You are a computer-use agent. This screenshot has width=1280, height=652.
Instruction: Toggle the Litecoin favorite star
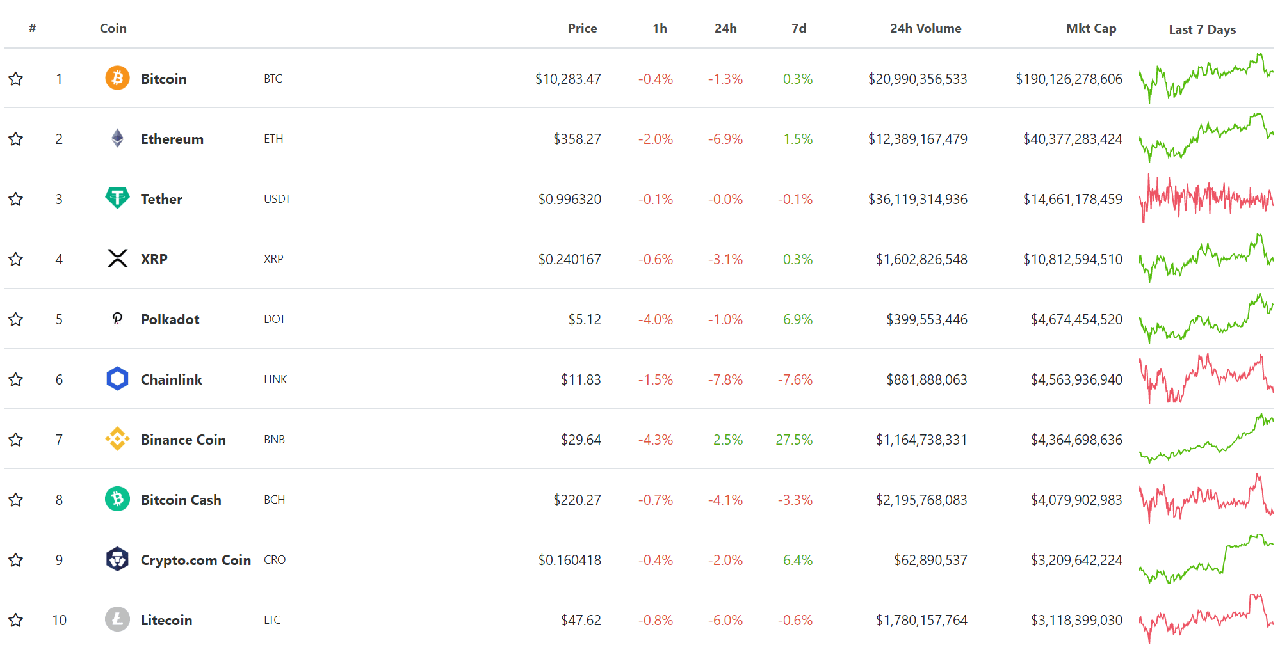click(x=15, y=619)
